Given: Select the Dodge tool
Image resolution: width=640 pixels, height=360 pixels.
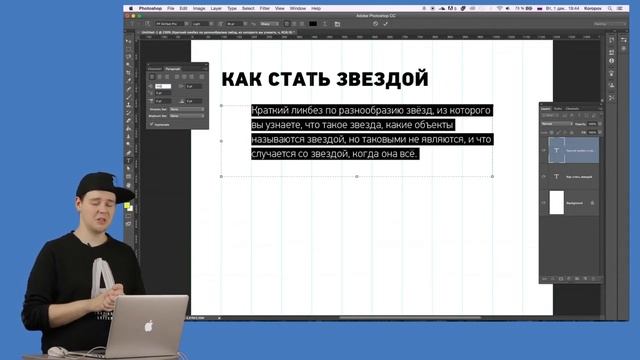Looking at the screenshot, I should point(129,144).
